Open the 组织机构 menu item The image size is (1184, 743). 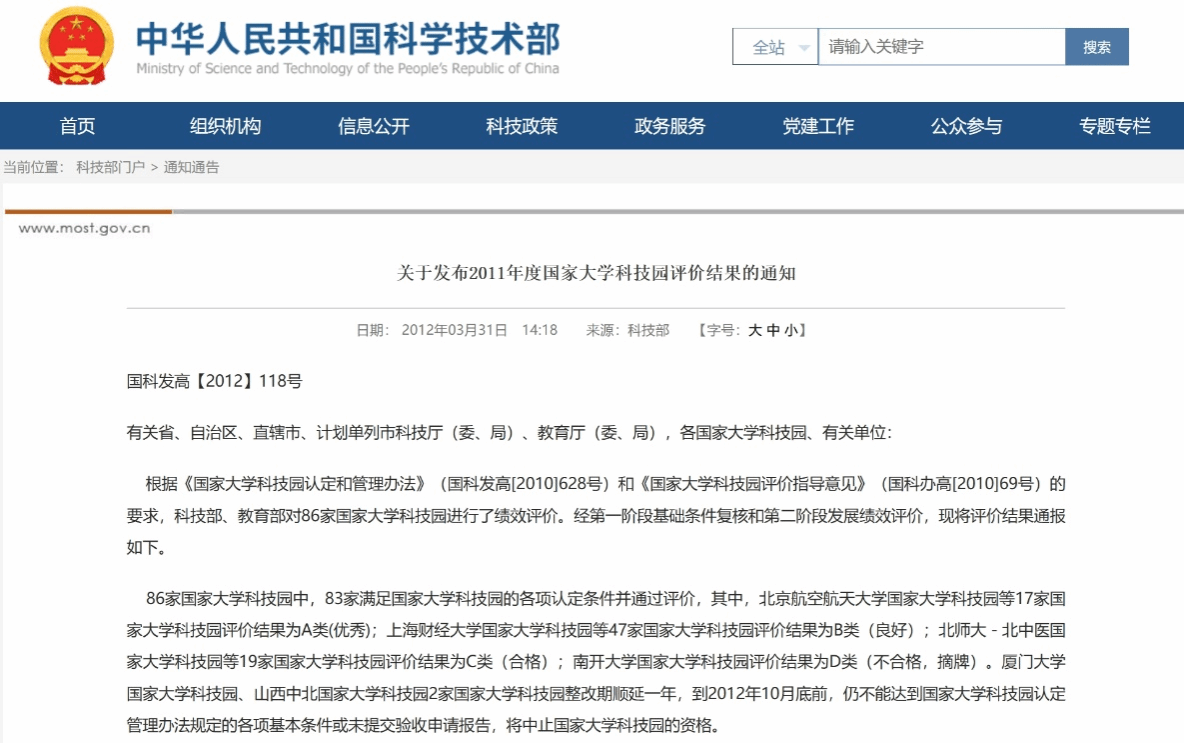click(x=225, y=126)
